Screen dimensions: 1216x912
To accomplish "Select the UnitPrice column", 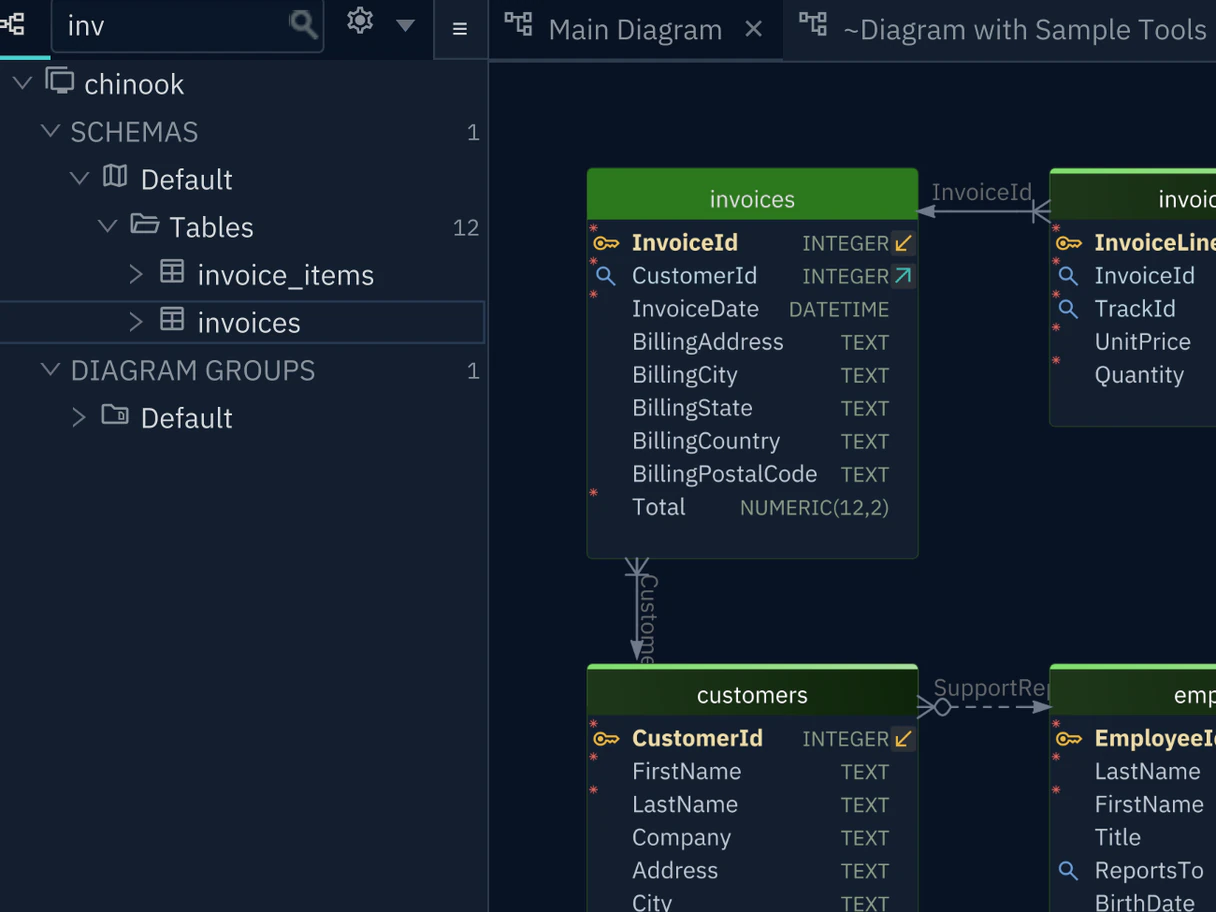I will [1143, 342].
